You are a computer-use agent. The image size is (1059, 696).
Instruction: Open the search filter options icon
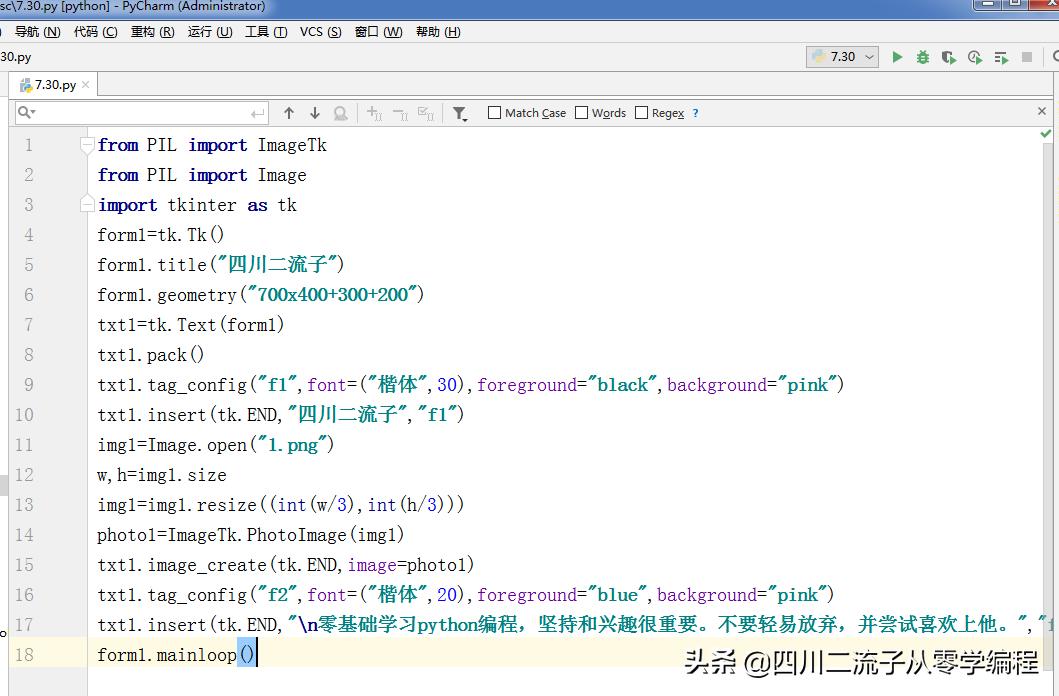[x=460, y=112]
